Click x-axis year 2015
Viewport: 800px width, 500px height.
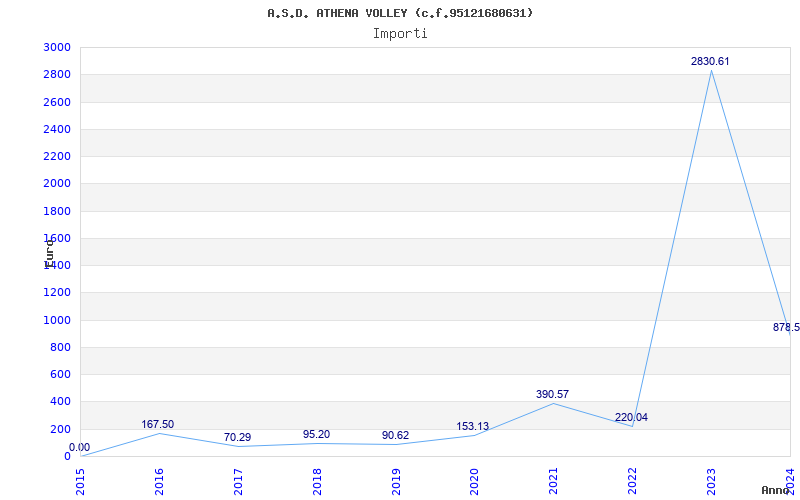pos(80,482)
